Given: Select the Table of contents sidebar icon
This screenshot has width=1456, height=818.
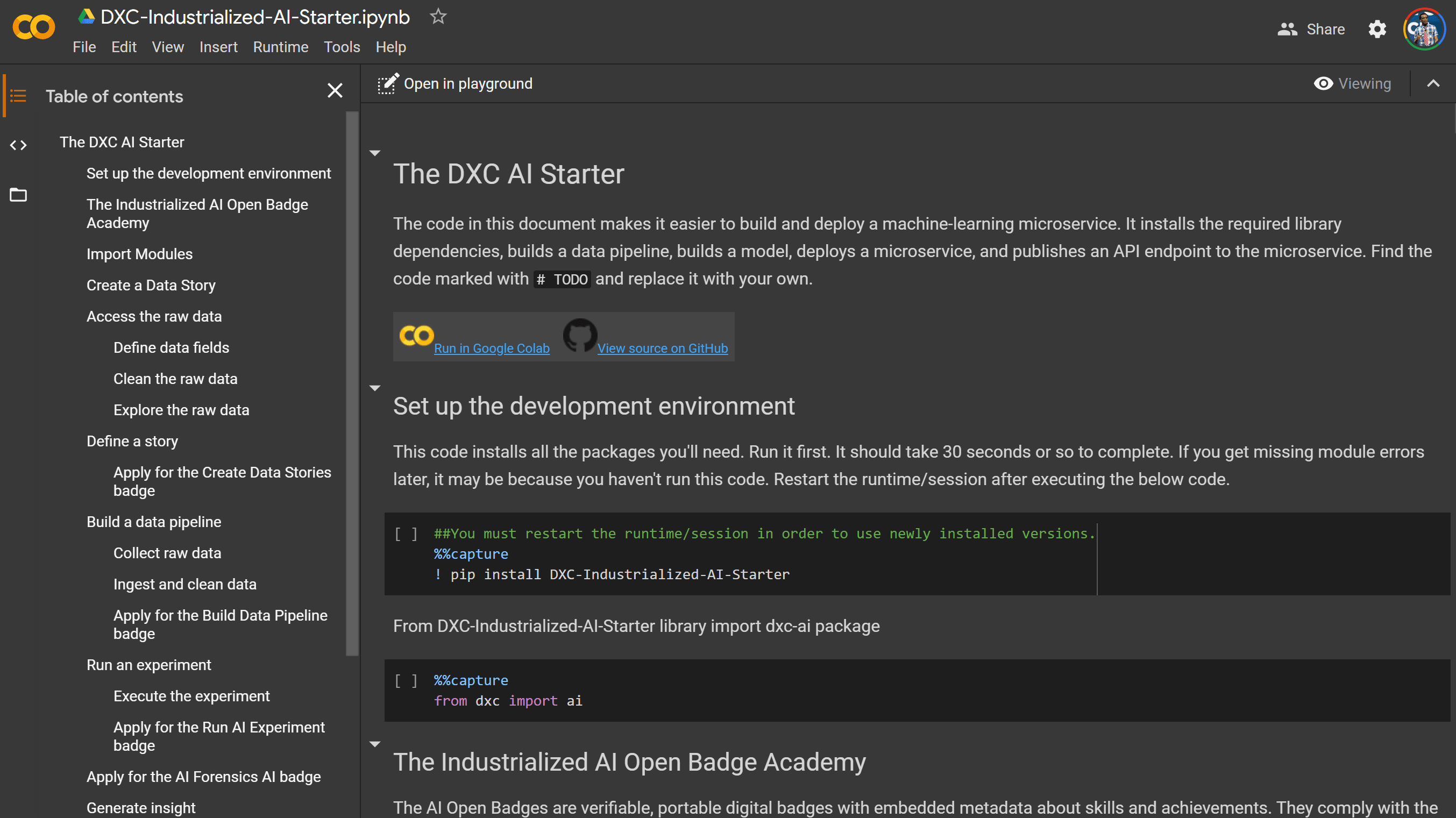Looking at the screenshot, I should (18, 96).
